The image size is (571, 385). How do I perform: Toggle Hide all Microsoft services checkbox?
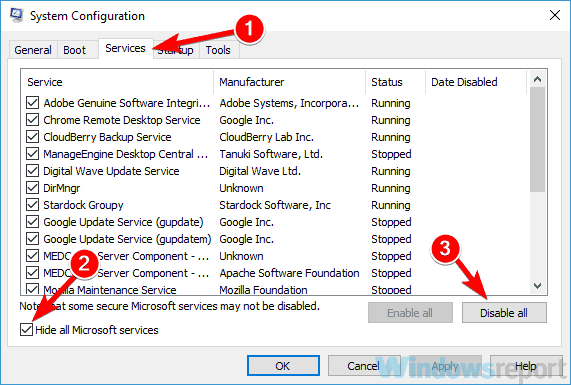pyautogui.click(x=26, y=330)
